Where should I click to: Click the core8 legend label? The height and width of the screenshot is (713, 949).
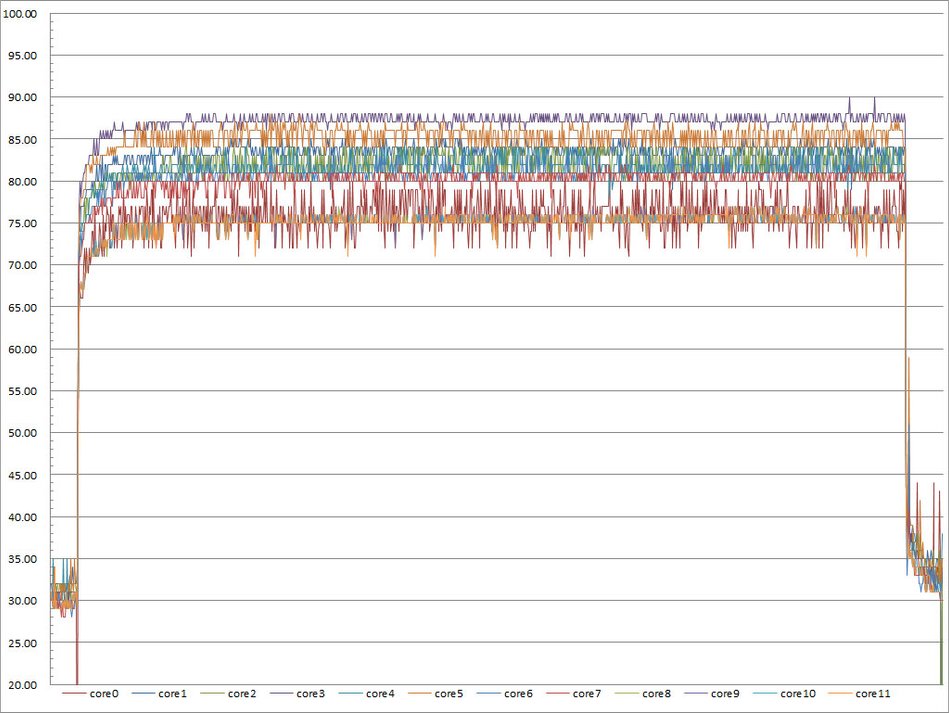pos(657,694)
